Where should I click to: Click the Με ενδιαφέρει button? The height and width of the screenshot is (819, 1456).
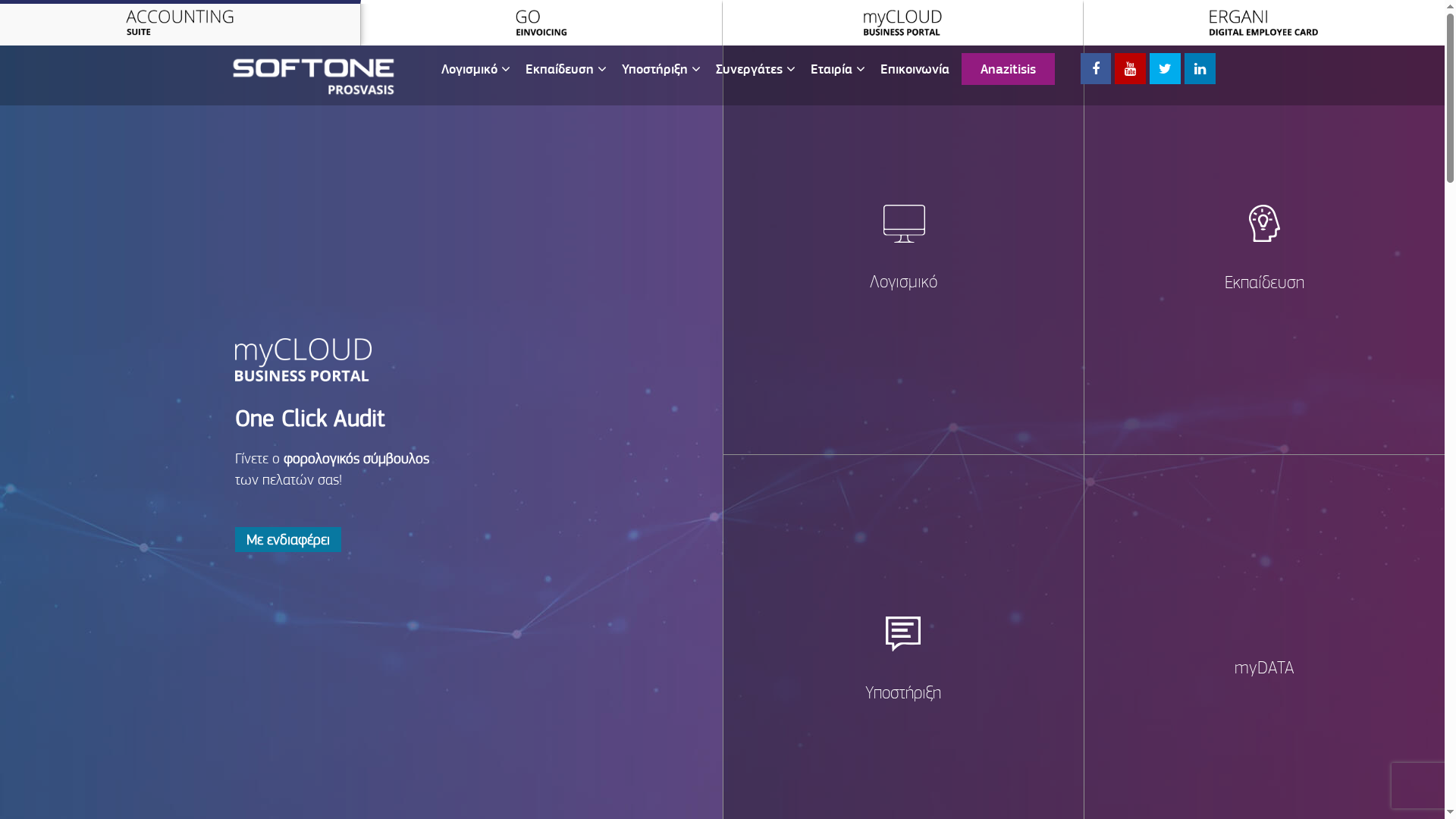pos(287,540)
